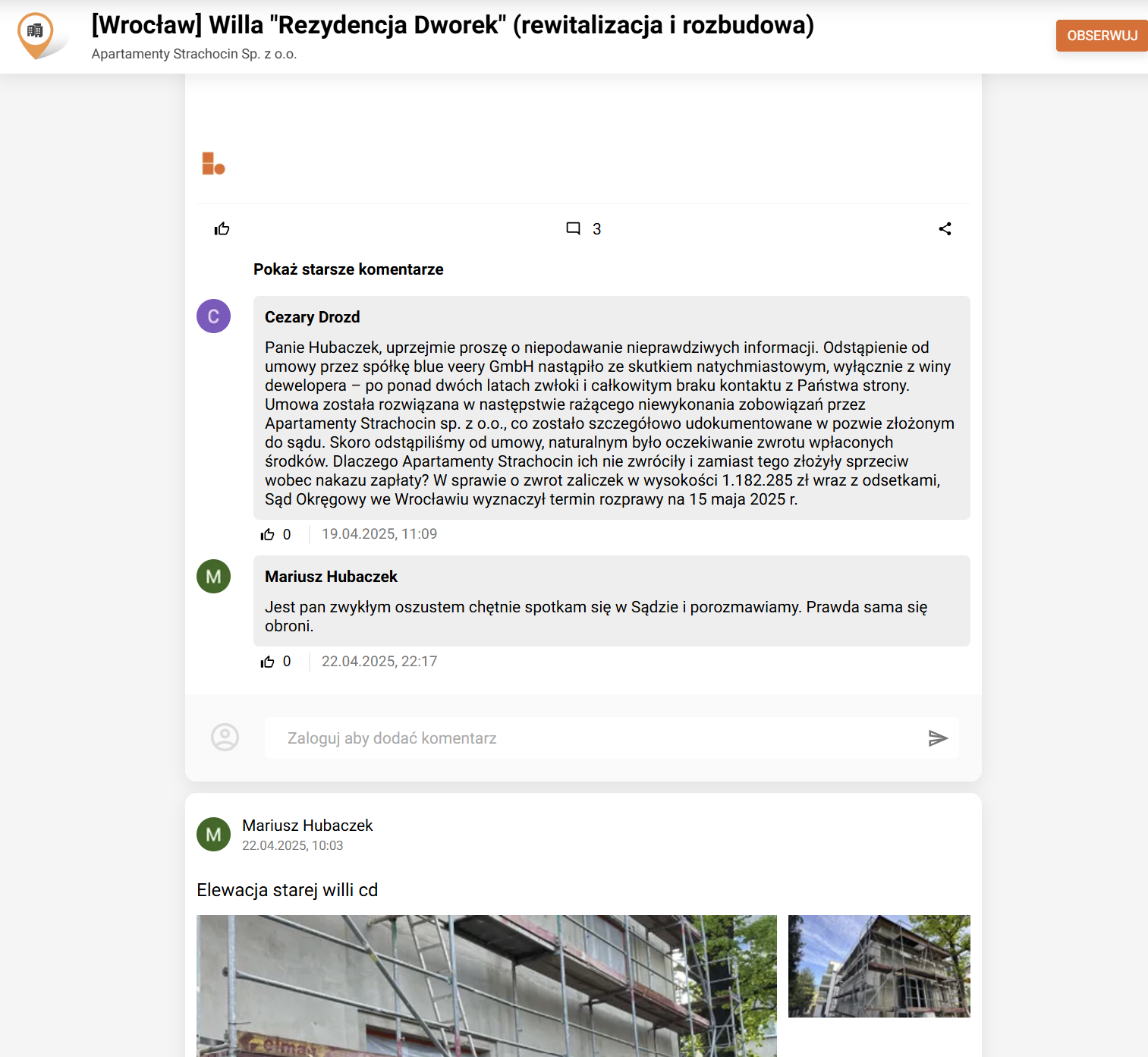
Task: Share the post using share icon
Action: [x=945, y=229]
